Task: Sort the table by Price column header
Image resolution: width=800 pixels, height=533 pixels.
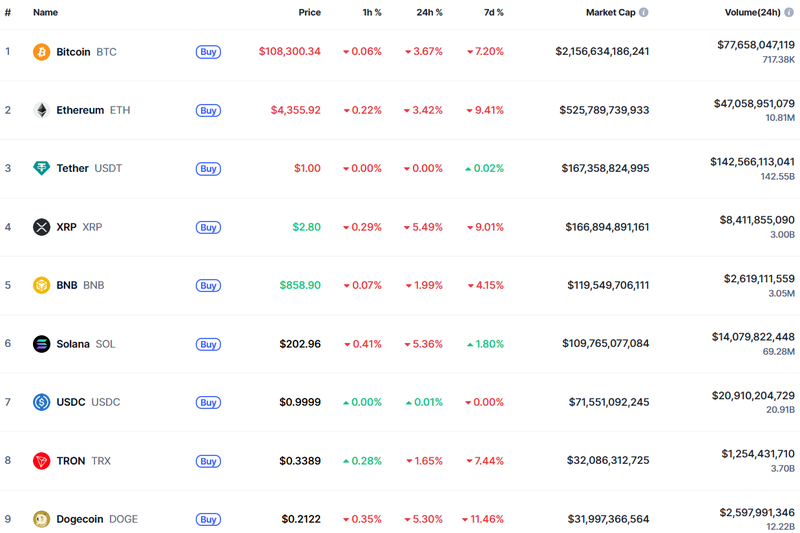Action: [309, 13]
